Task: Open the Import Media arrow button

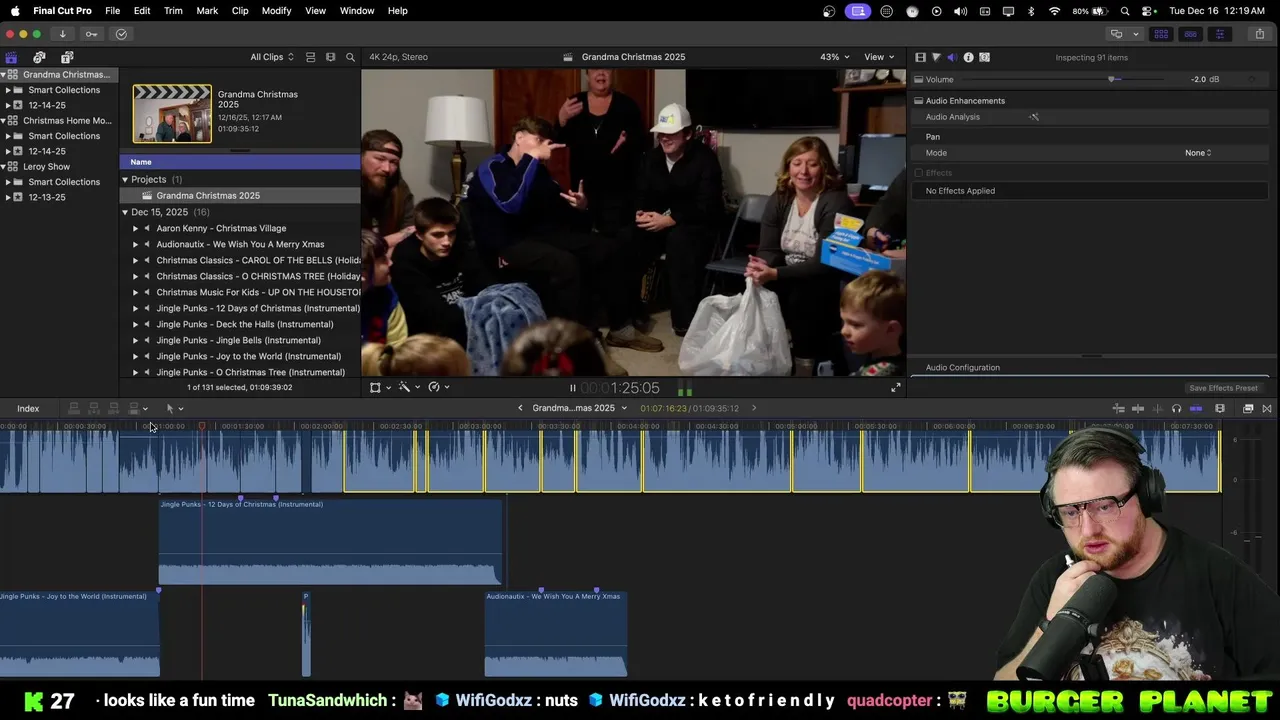Action: tap(62, 34)
